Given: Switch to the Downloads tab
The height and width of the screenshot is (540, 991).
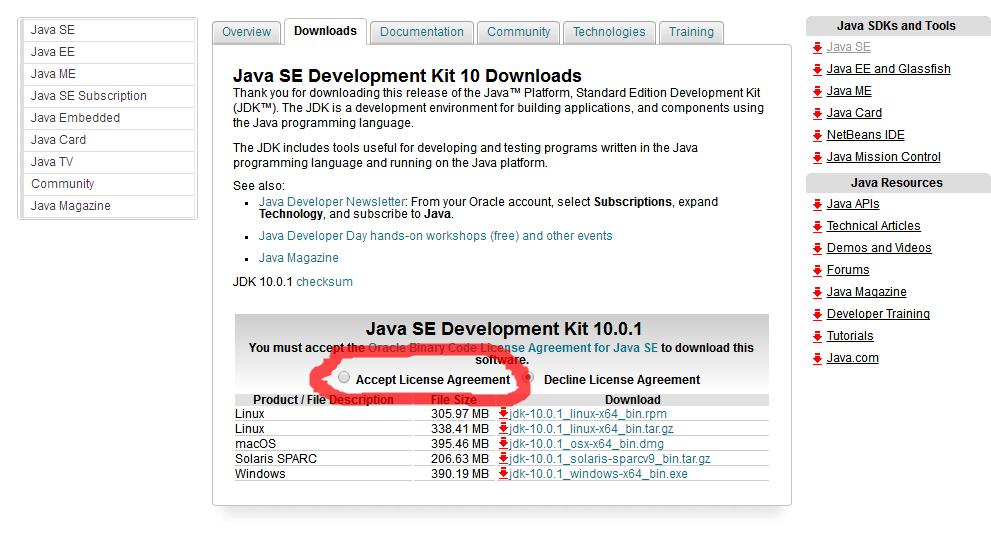Looking at the screenshot, I should click(x=325, y=31).
